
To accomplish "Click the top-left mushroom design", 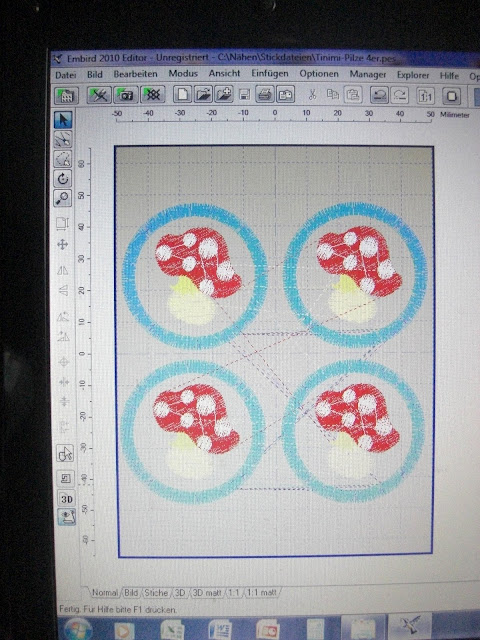I will pos(195,276).
